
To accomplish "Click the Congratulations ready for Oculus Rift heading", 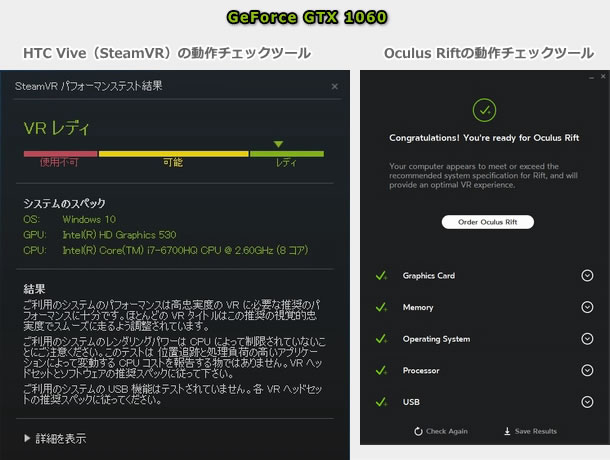I will pos(484,138).
